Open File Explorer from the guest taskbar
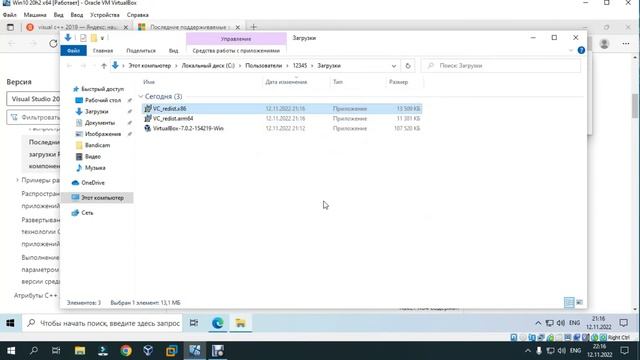The height and width of the screenshot is (360, 640). pos(240,323)
